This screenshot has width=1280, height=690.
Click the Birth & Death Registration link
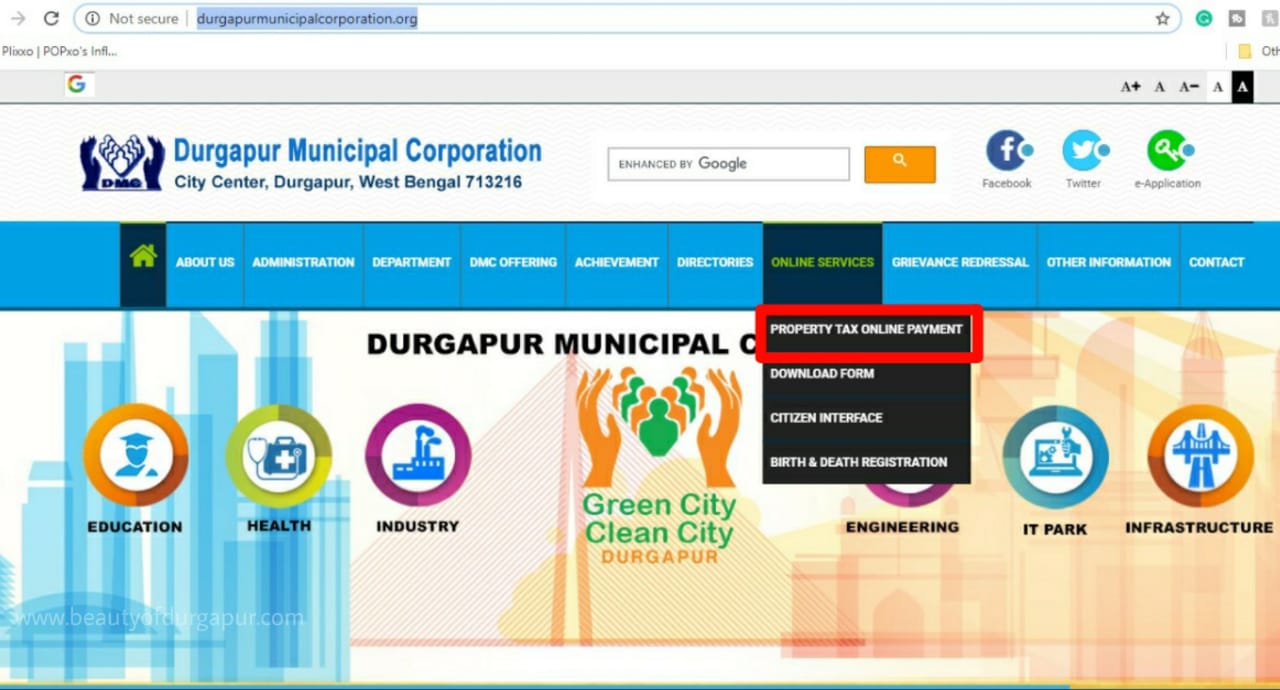pyautogui.click(x=856, y=462)
